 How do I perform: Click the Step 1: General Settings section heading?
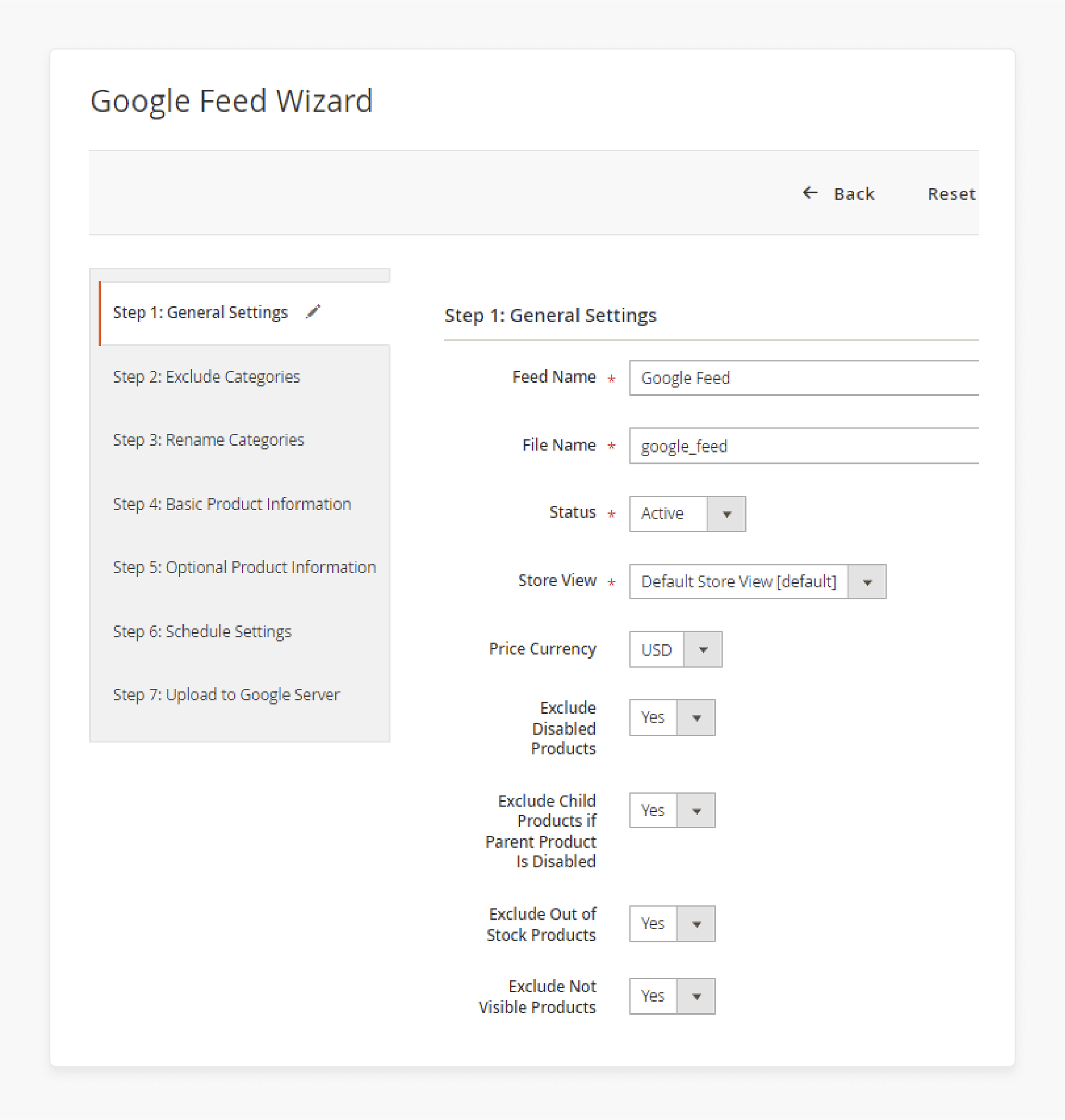[x=550, y=316]
